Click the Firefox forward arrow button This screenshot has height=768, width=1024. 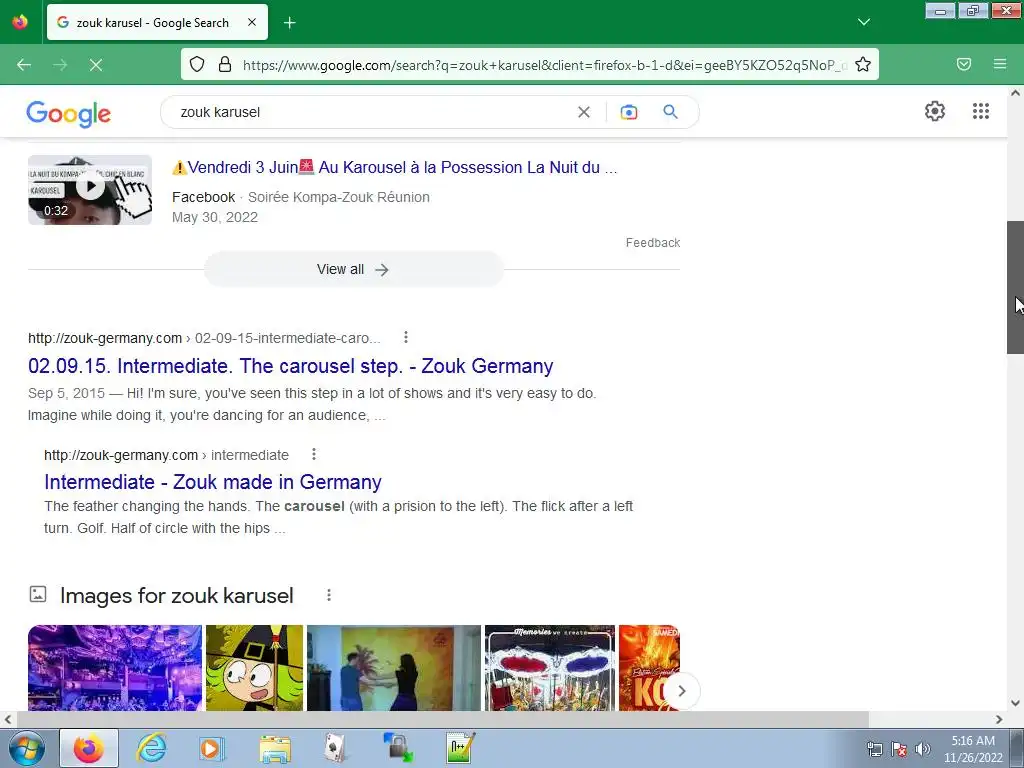pos(60,65)
